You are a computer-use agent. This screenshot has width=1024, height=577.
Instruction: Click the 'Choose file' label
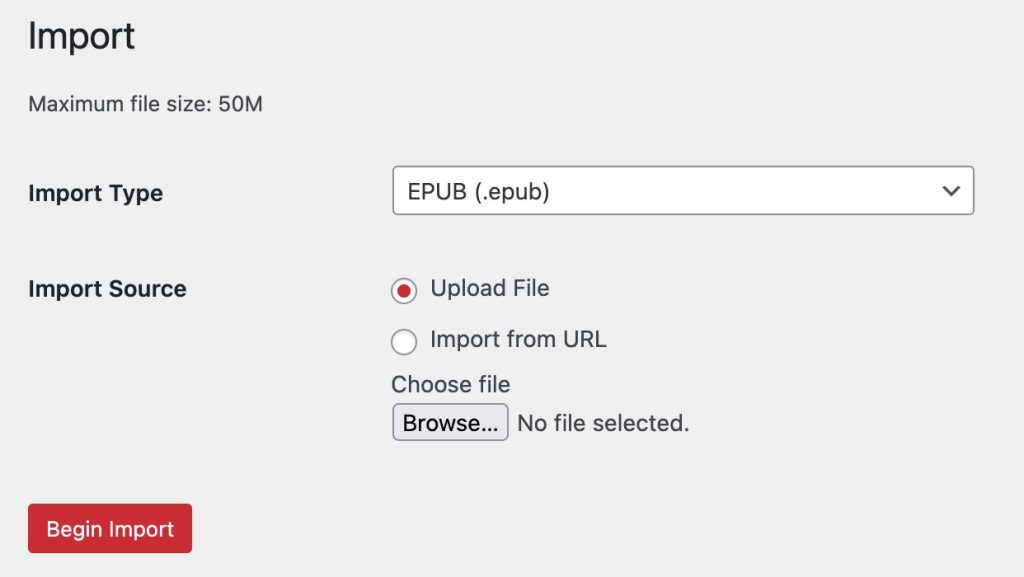pyautogui.click(x=450, y=384)
